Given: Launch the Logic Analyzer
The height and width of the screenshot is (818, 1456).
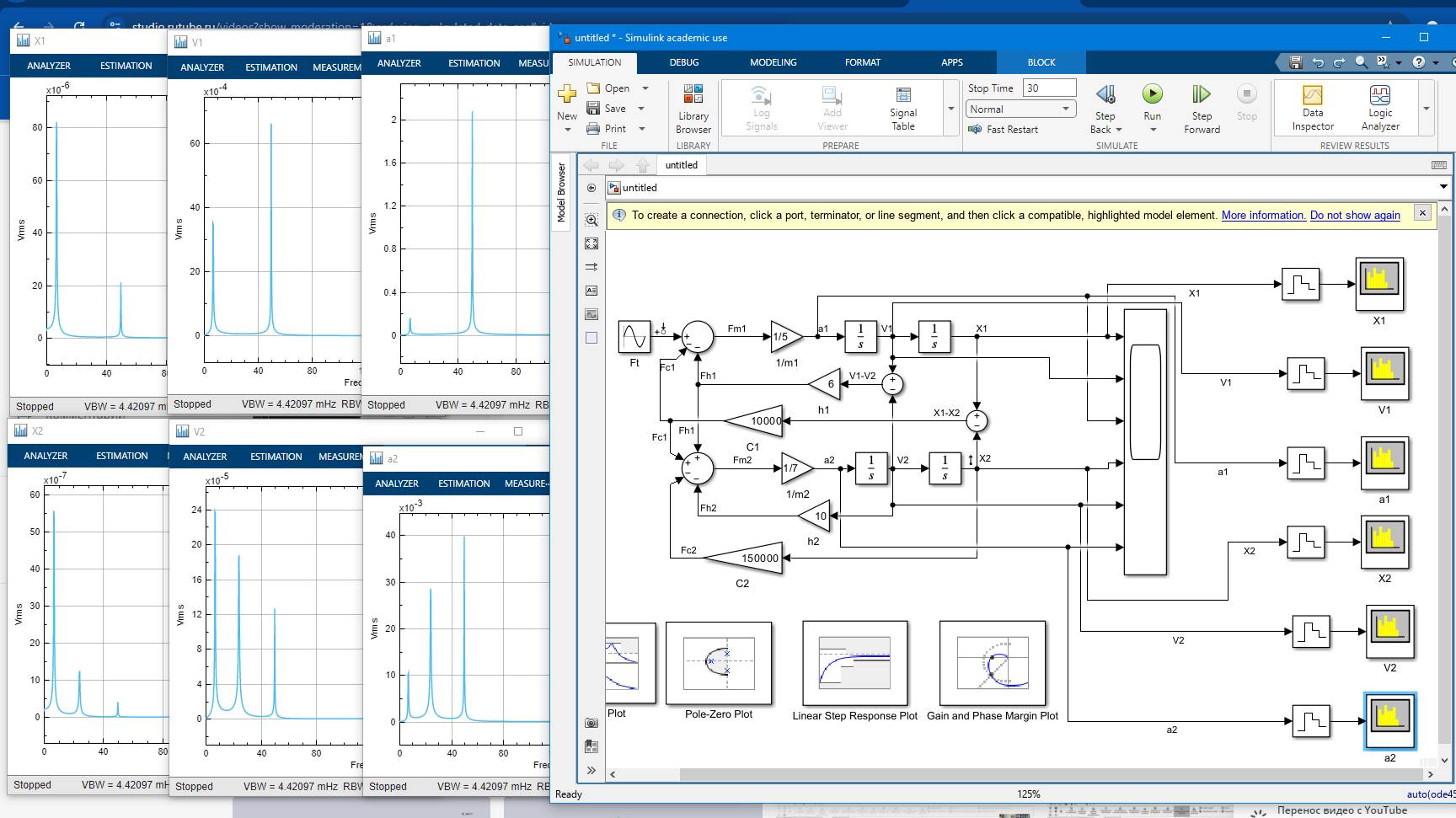Looking at the screenshot, I should [1380, 108].
